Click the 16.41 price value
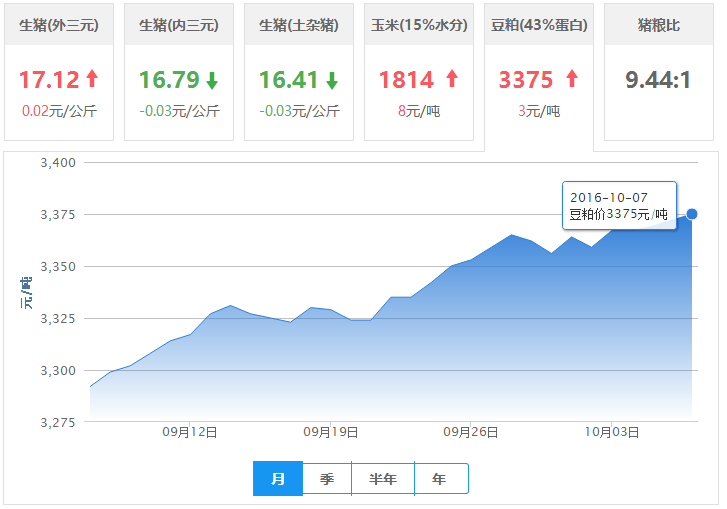Image resolution: width=727 pixels, height=509 pixels. pyautogui.click(x=289, y=80)
